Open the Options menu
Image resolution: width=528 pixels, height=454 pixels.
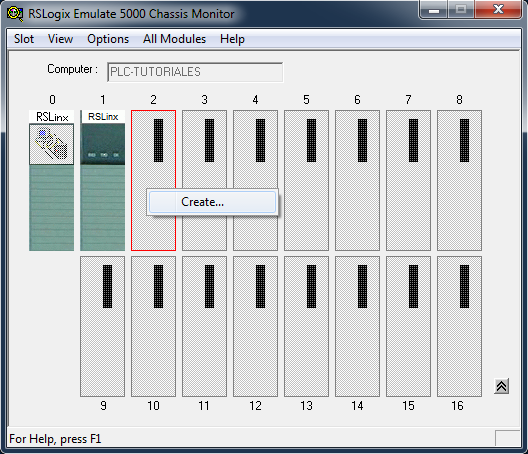(x=108, y=39)
